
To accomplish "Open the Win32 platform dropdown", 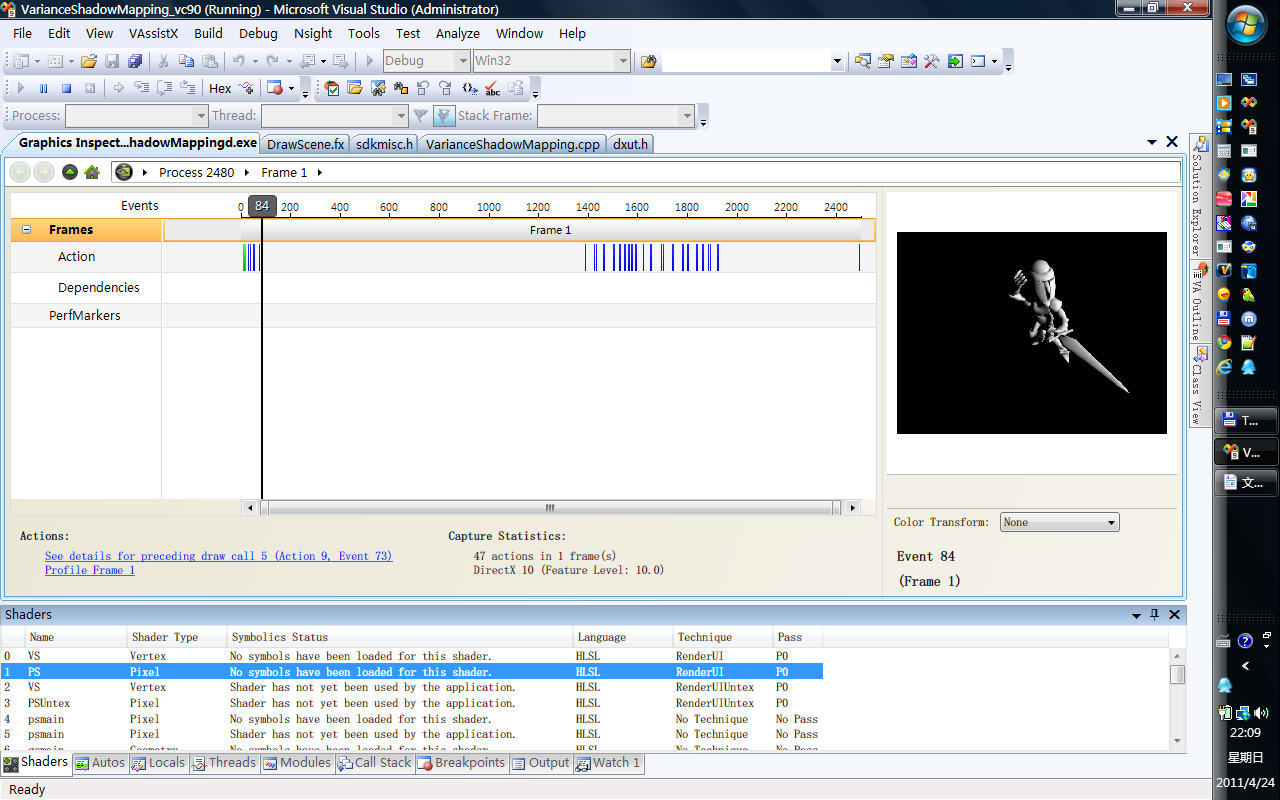I will (623, 61).
